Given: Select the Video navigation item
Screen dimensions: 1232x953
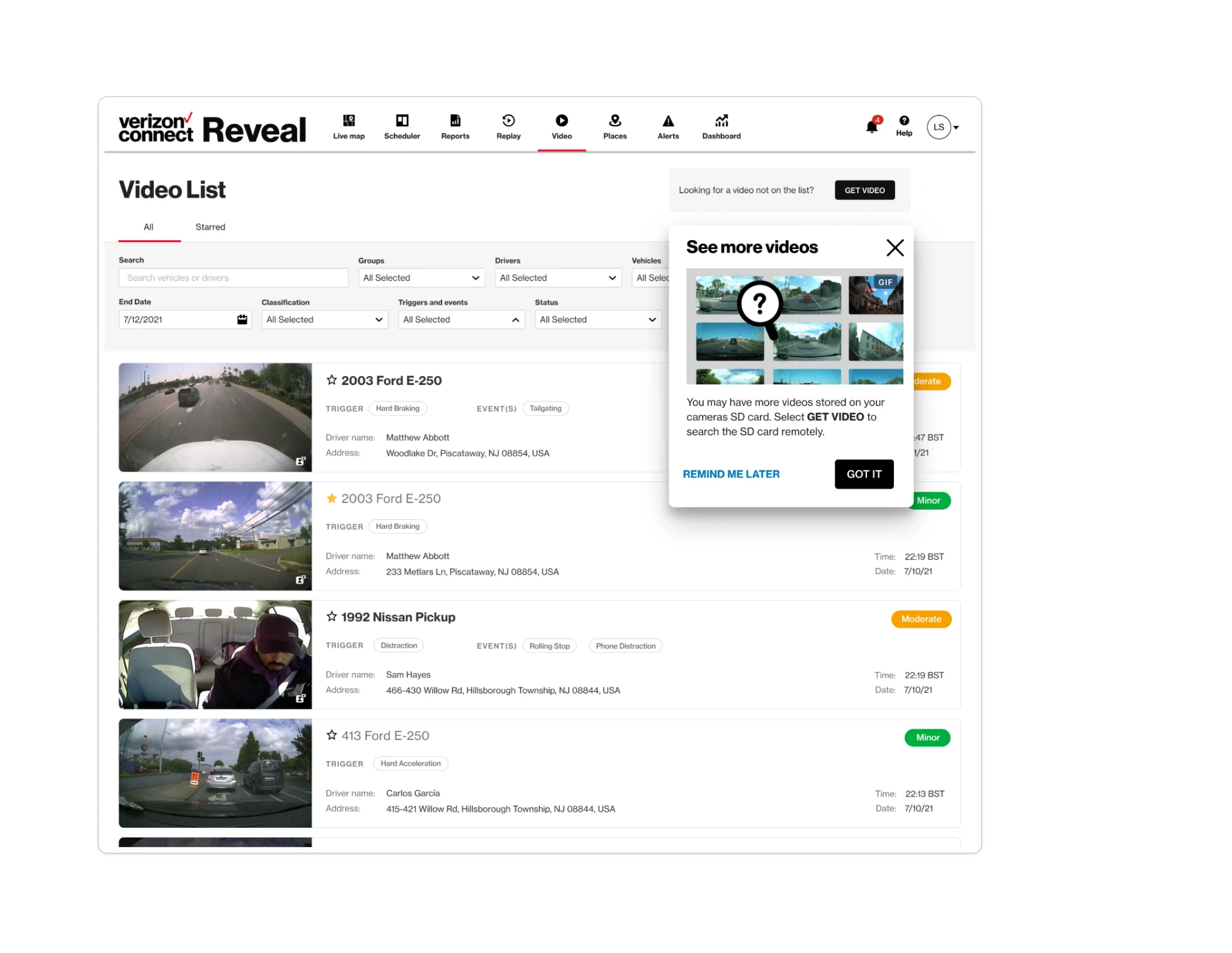Looking at the screenshot, I should (561, 126).
